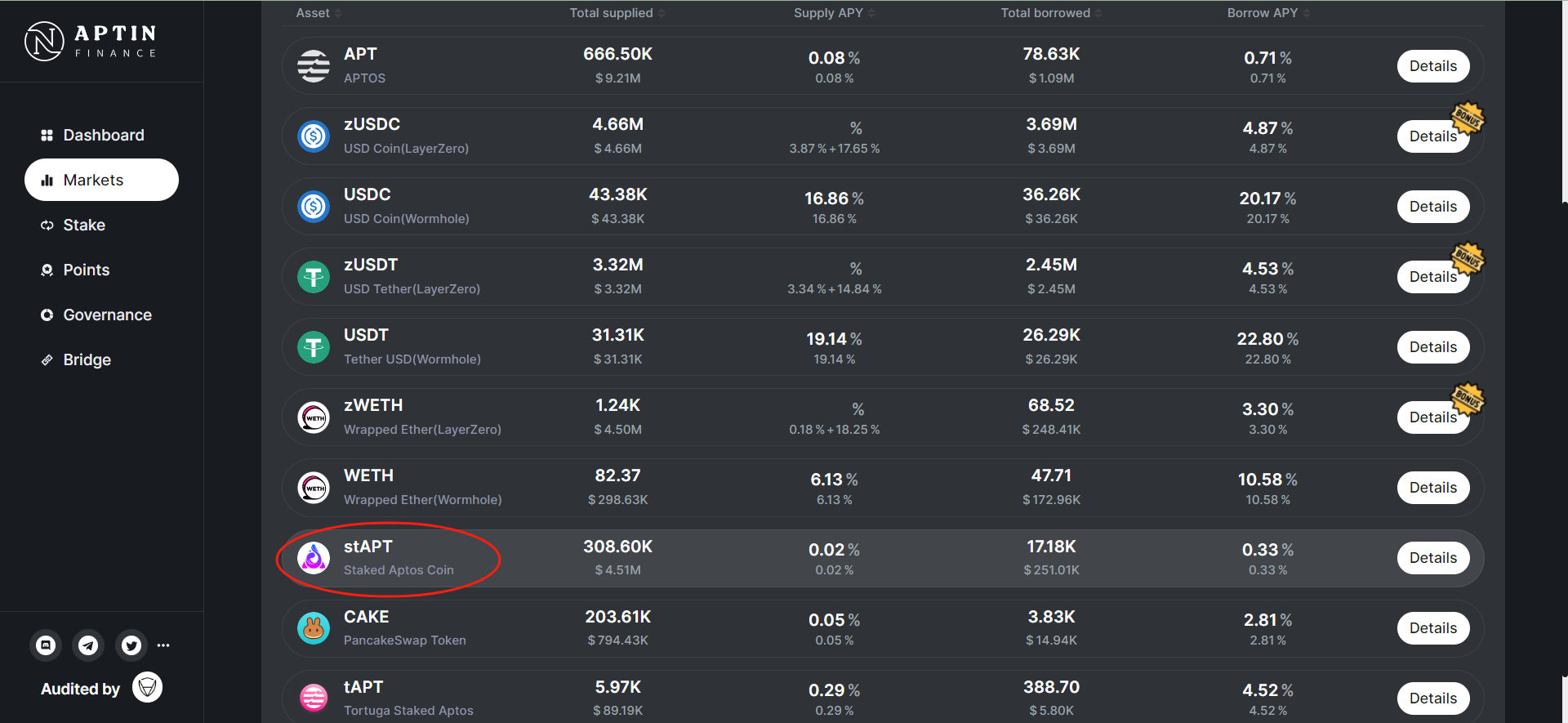
Task: Click the zWETH token icon
Action: click(x=314, y=417)
